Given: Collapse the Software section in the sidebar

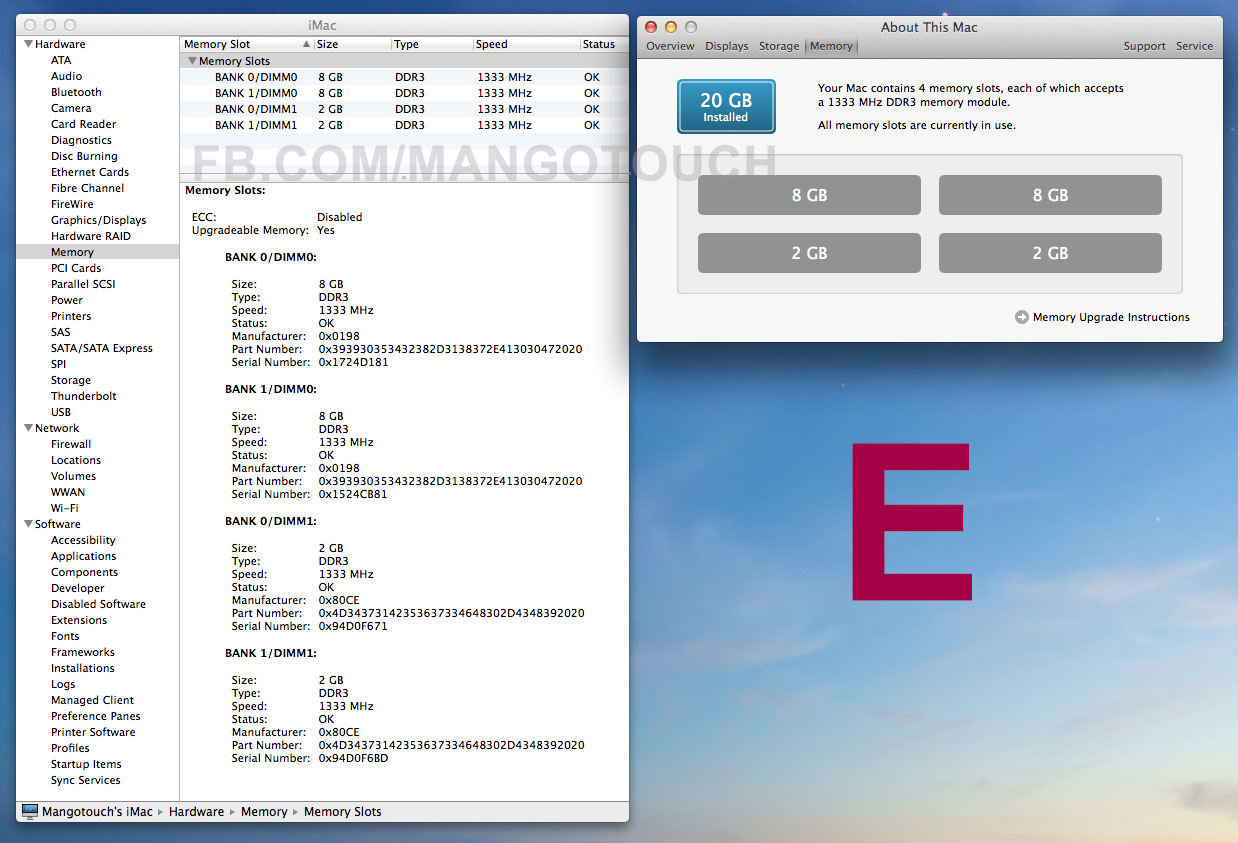Looking at the screenshot, I should coord(28,524).
